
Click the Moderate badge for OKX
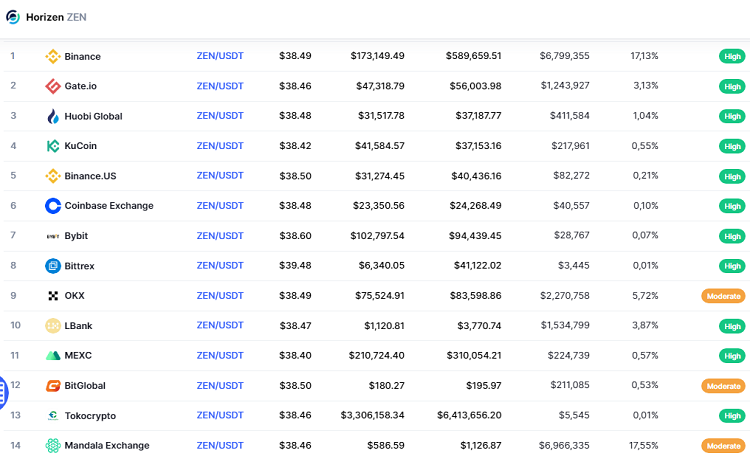(722, 296)
